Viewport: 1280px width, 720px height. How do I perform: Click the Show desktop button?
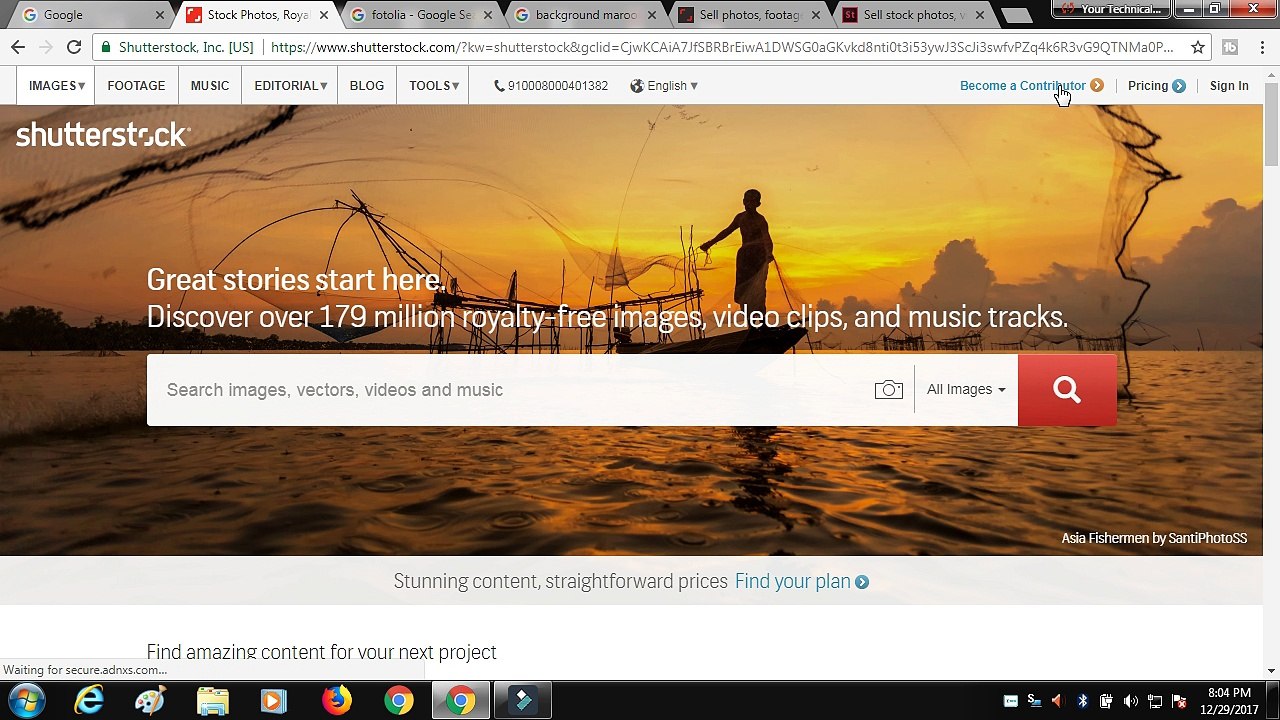click(x=1275, y=700)
